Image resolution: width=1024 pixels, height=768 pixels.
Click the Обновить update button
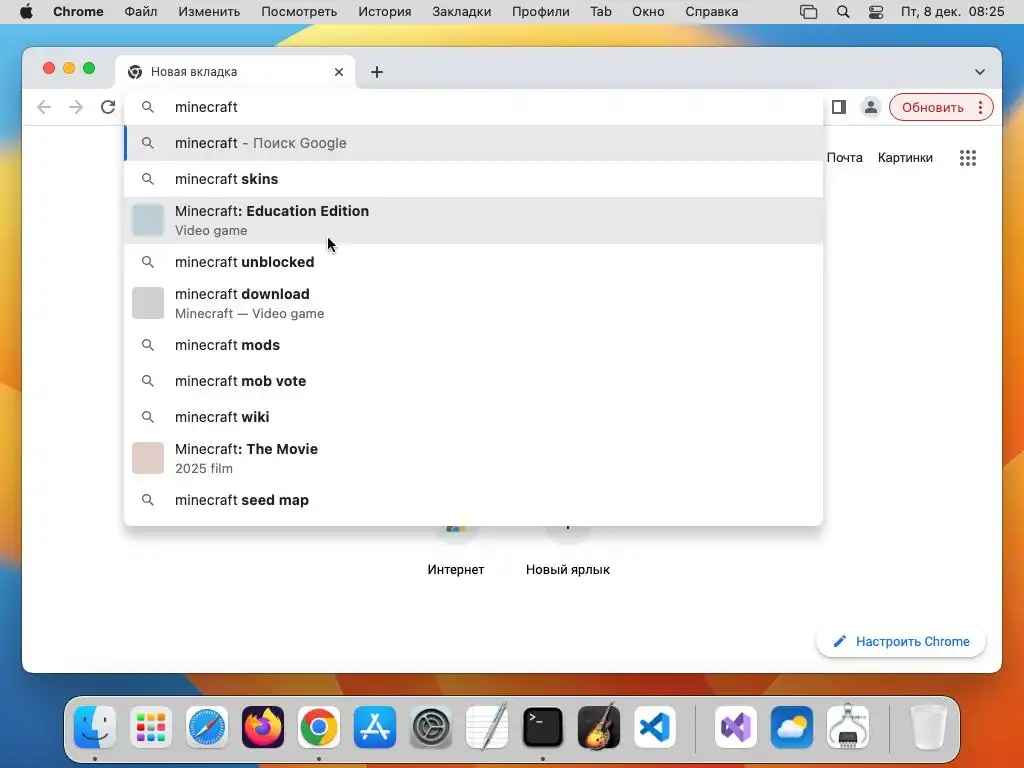[933, 107]
